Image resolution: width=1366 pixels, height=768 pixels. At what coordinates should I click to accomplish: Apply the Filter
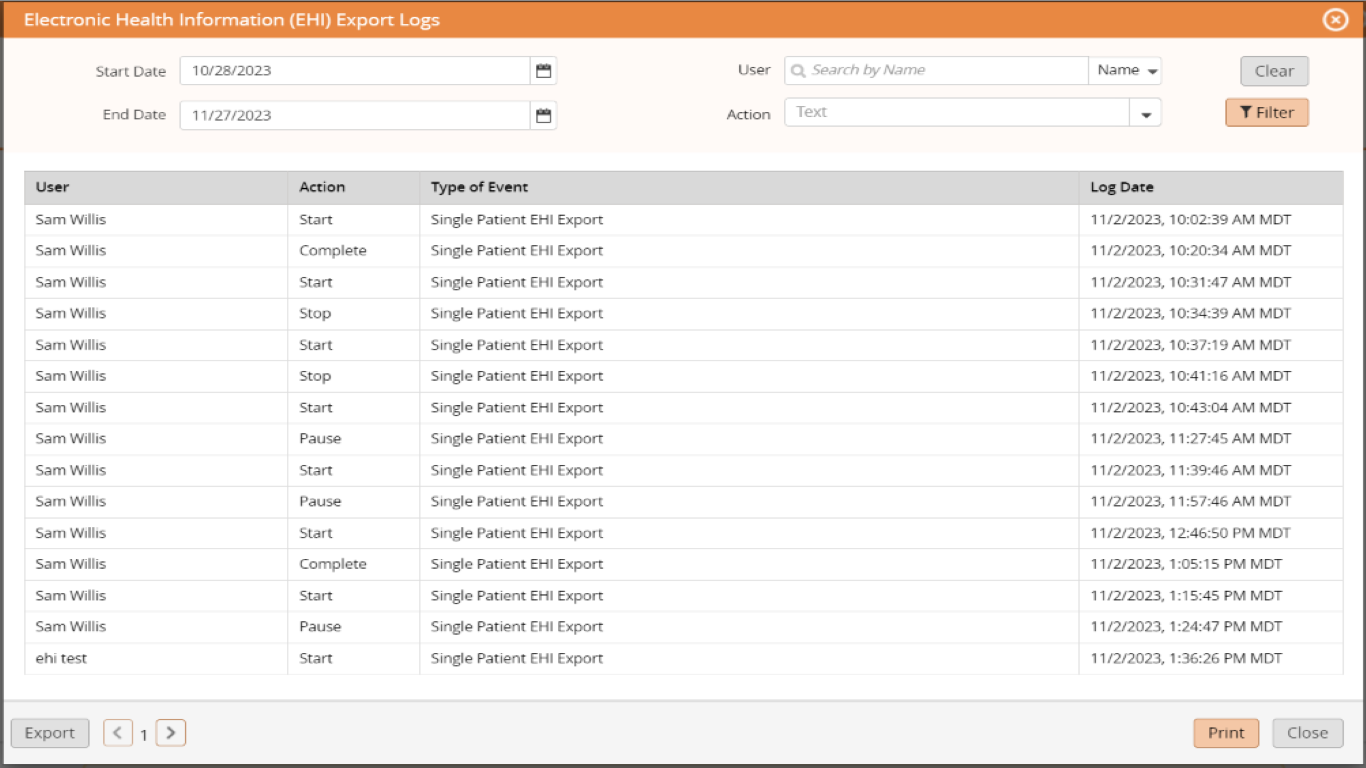tap(1267, 113)
